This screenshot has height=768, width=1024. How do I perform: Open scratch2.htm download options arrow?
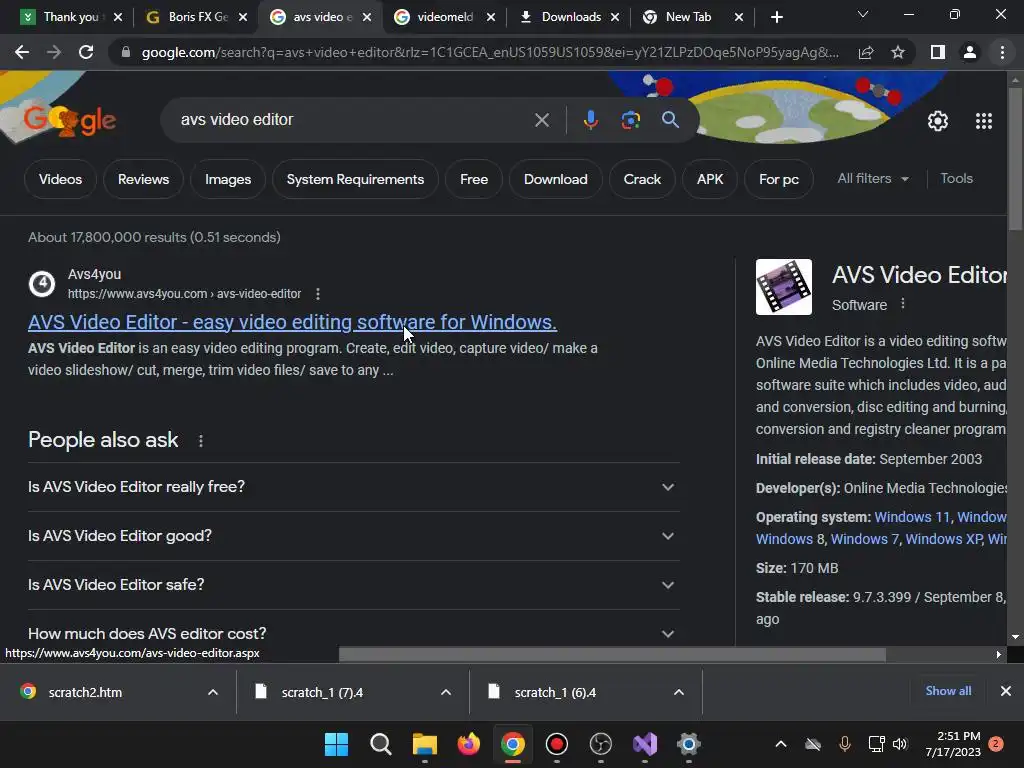click(x=212, y=692)
